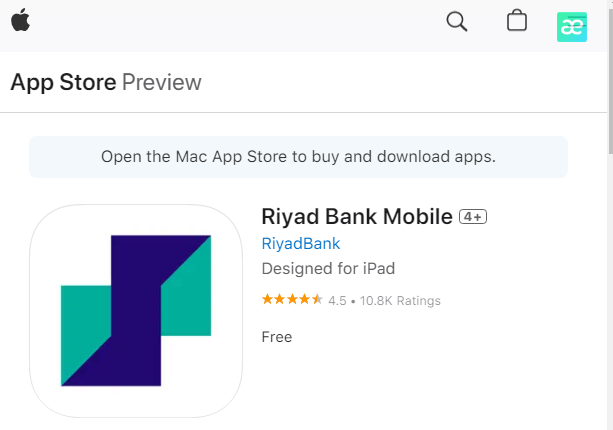Click the Preview heading text
The width and height of the screenshot is (613, 430).
point(161,82)
